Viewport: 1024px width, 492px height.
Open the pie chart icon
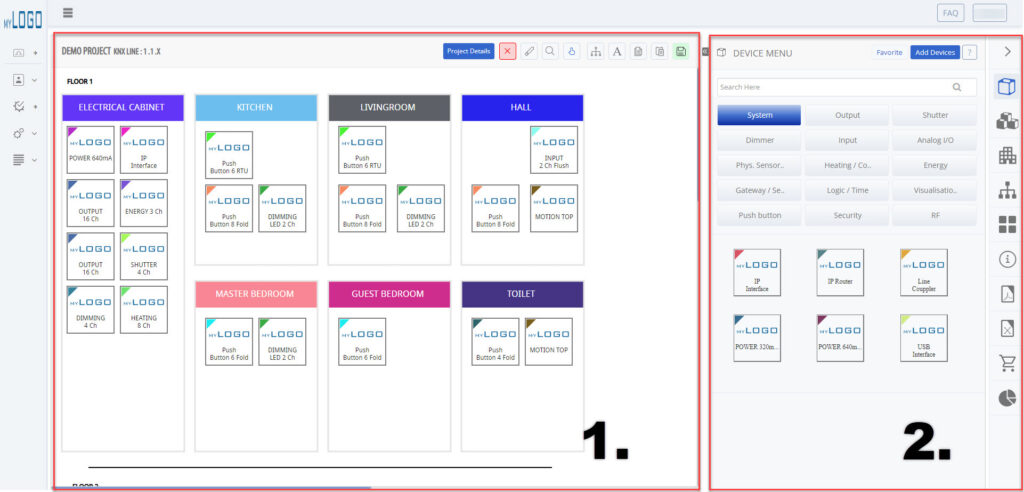(x=1008, y=398)
